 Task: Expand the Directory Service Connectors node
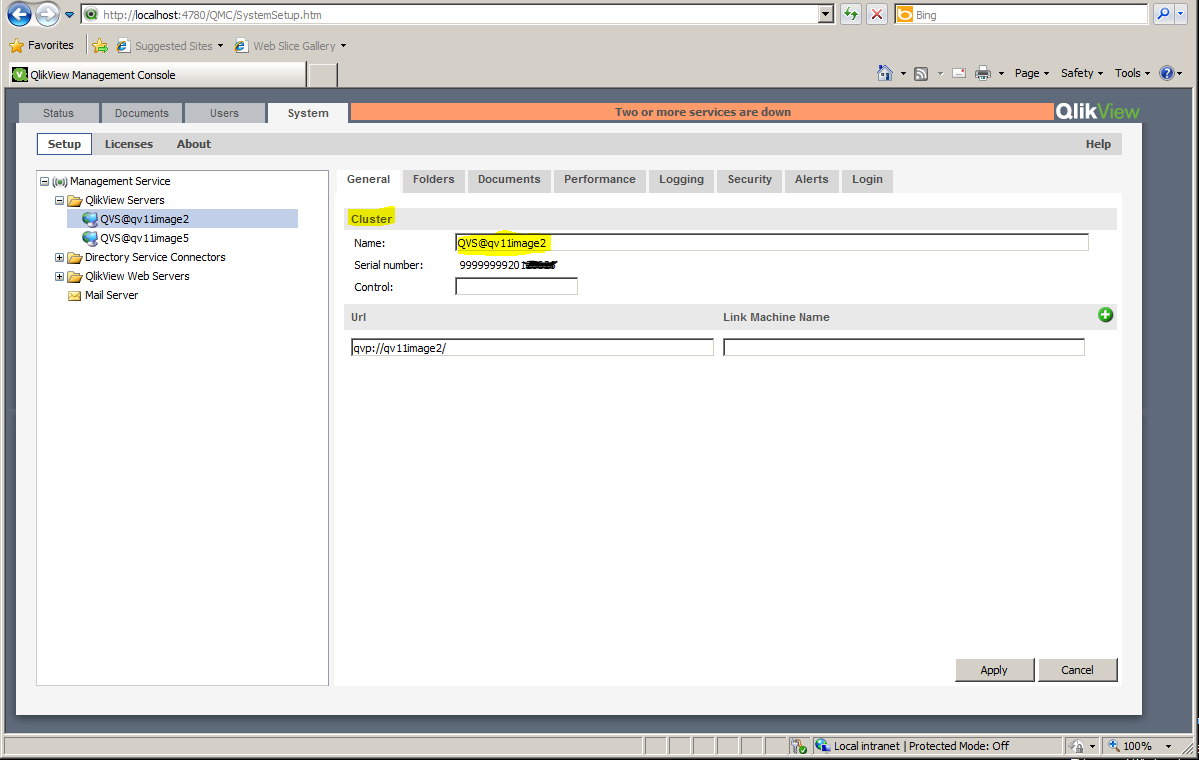point(59,257)
